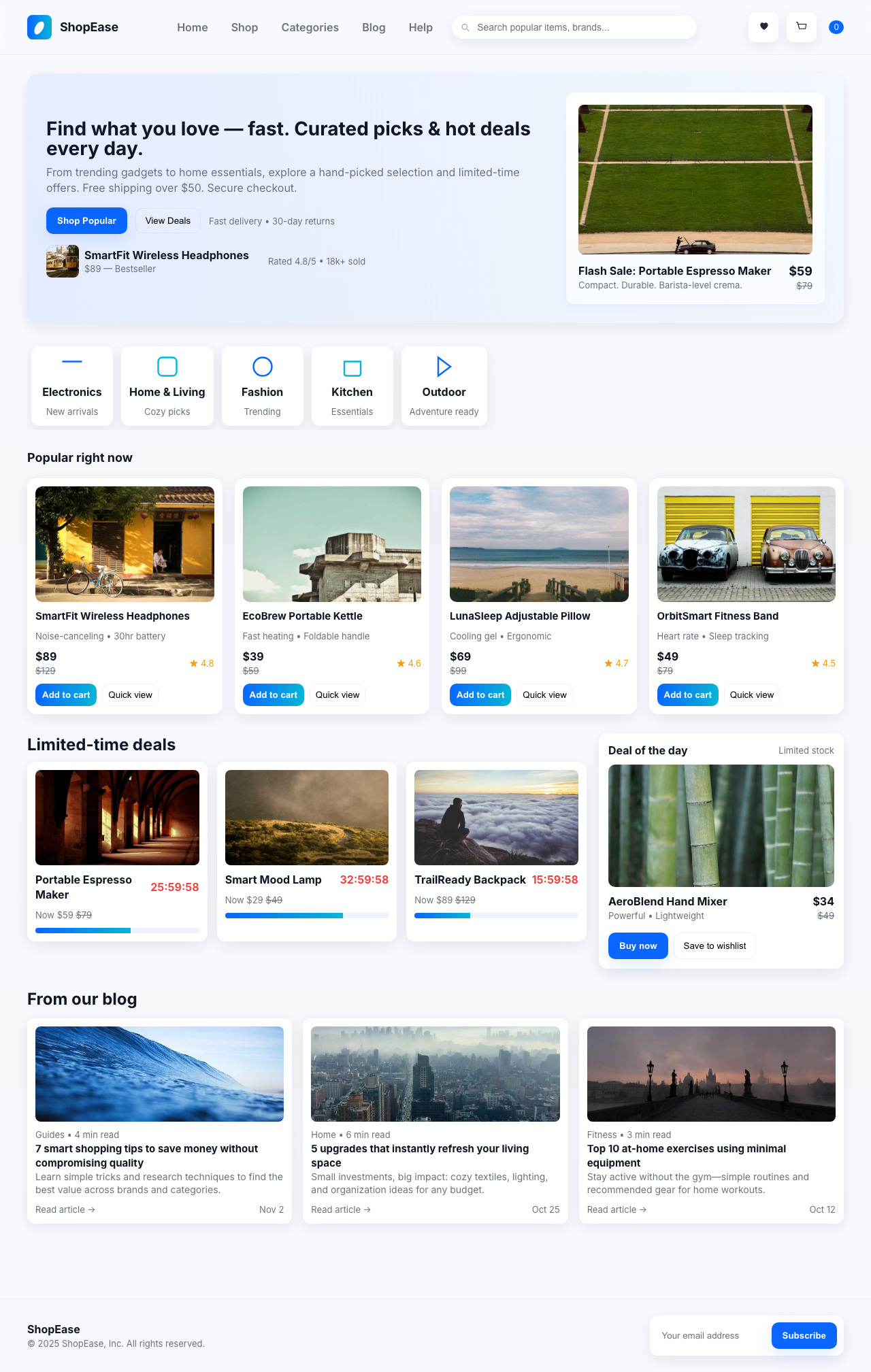871x1372 pixels.
Task: Open the Help nav item
Action: point(421,27)
